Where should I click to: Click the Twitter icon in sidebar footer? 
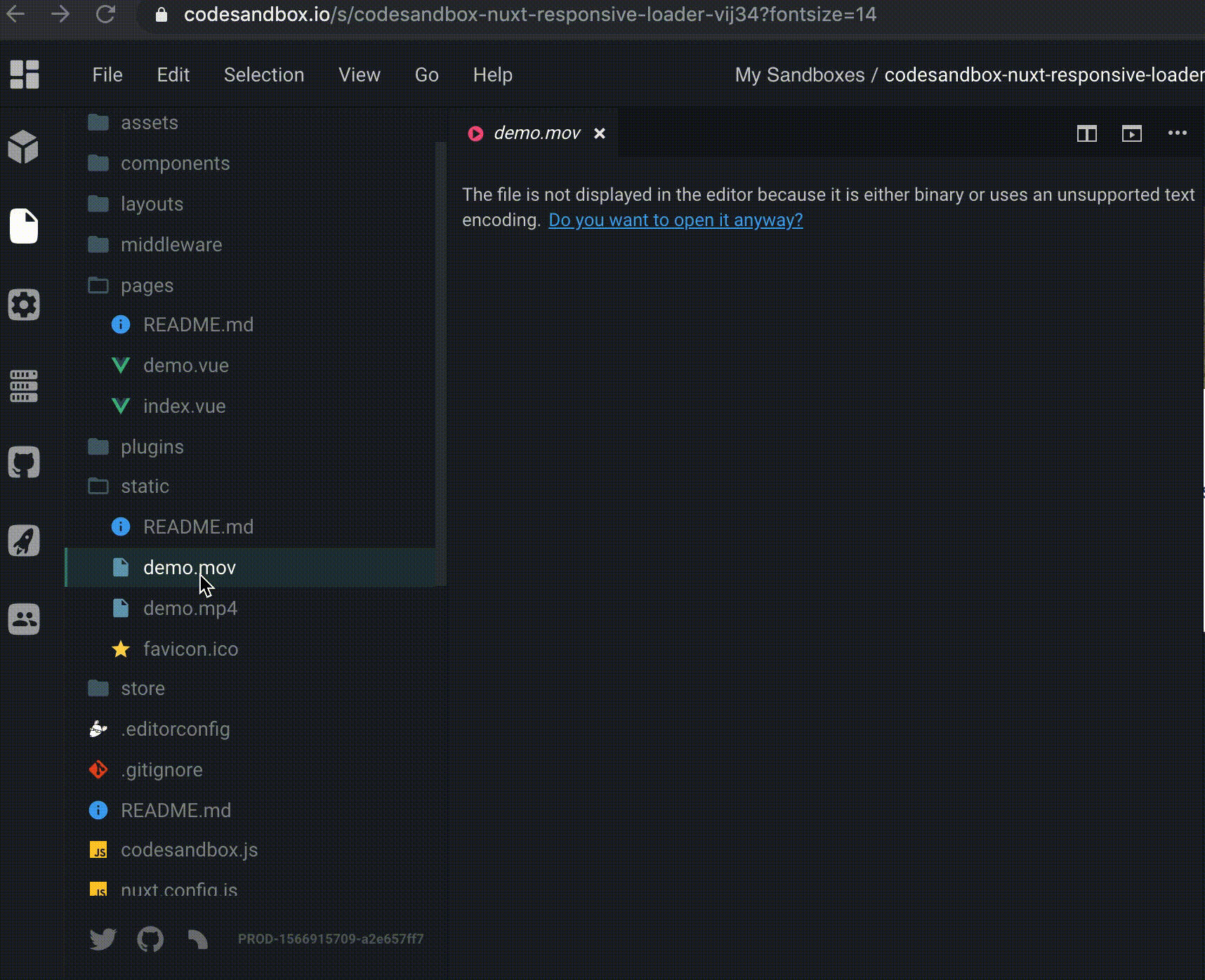[103, 939]
